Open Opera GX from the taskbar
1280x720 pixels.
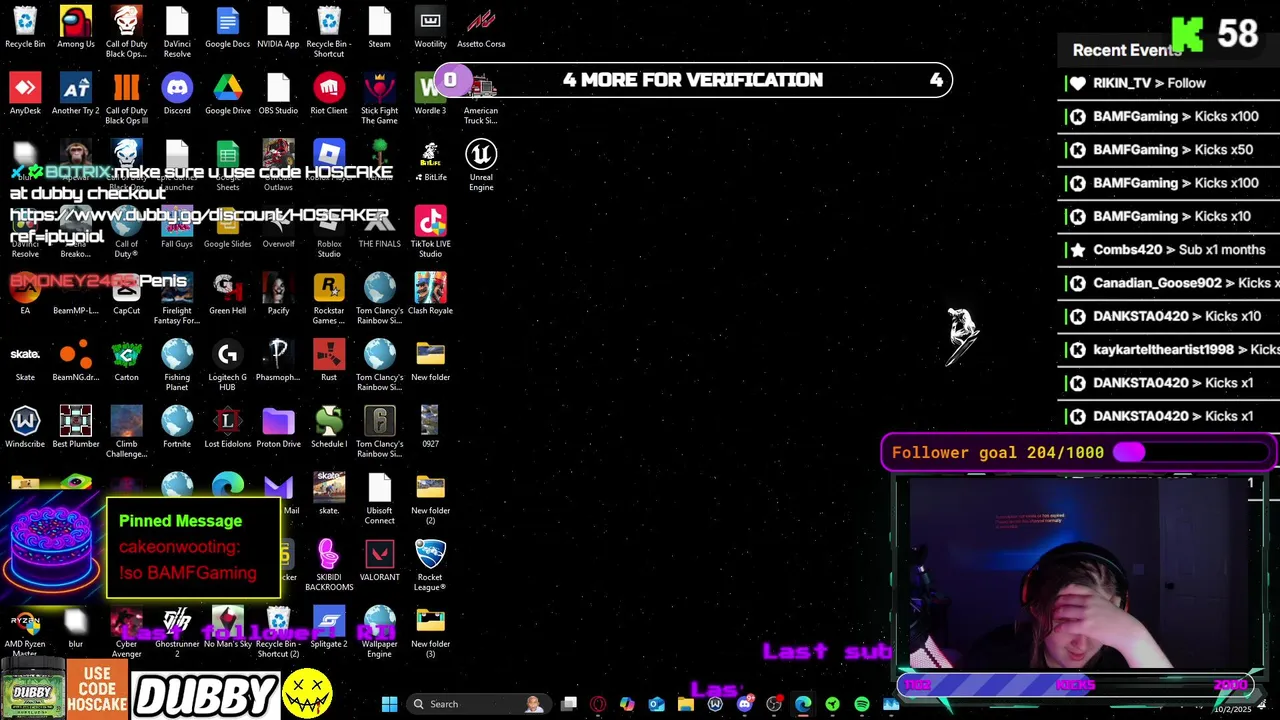tap(598, 704)
